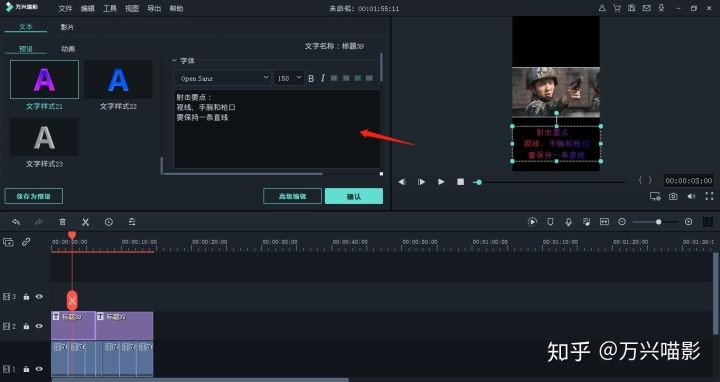Open preview quality display settings icon
Screen dimensions: 720x382
click(x=655, y=197)
